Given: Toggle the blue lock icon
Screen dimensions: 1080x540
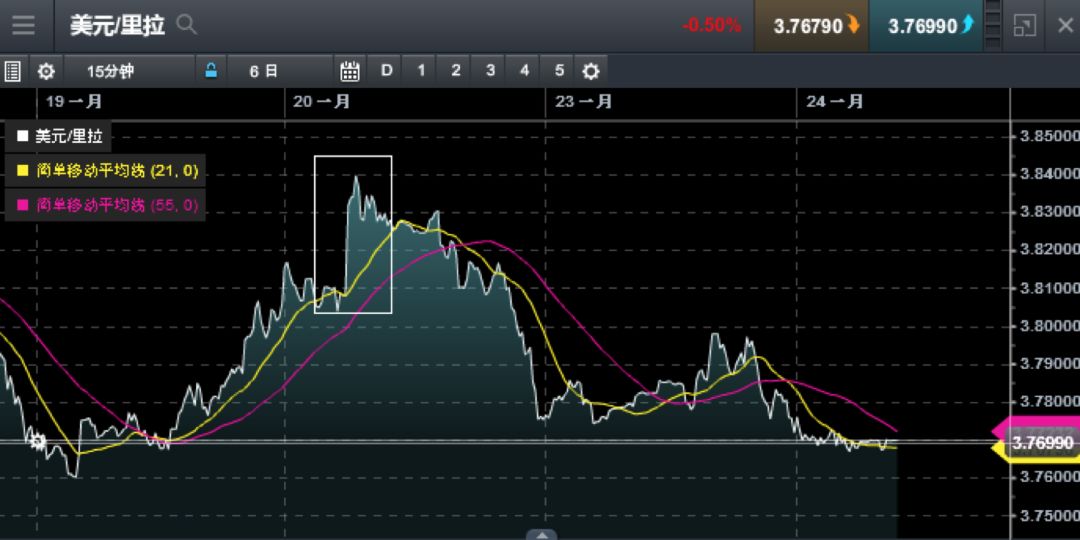Looking at the screenshot, I should 211,70.
